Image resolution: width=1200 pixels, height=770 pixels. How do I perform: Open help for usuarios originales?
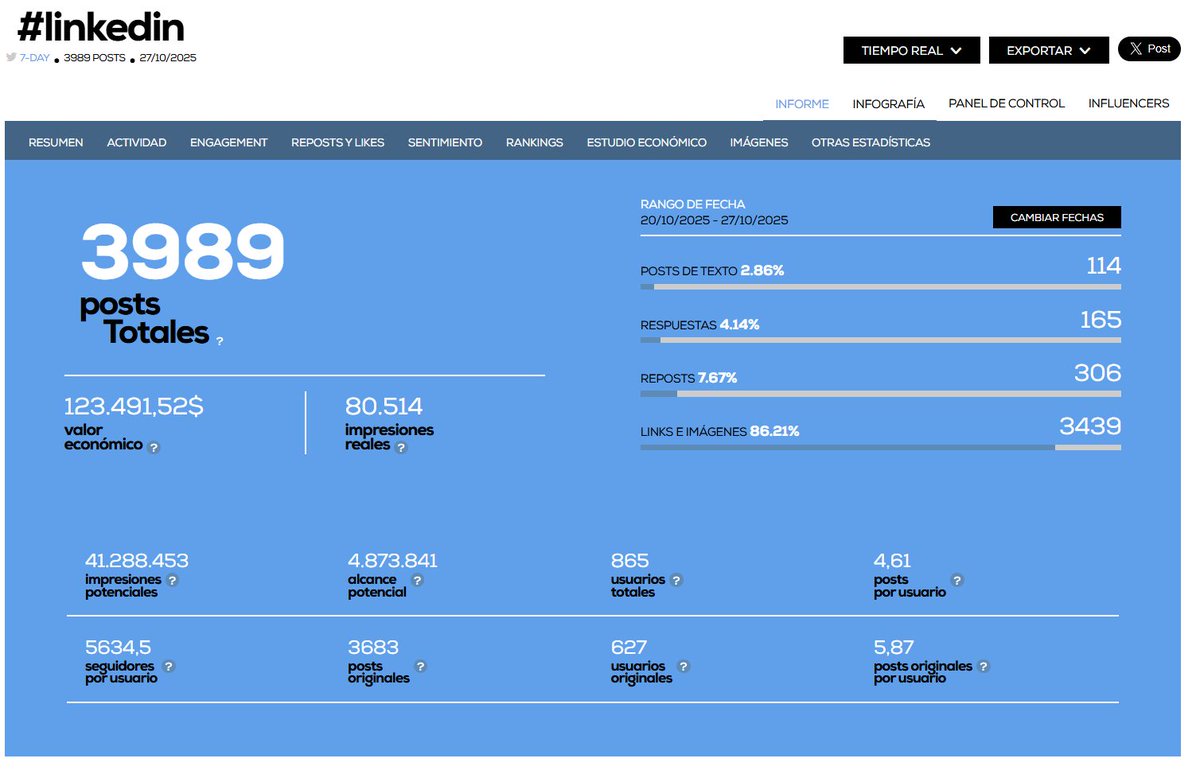click(x=683, y=666)
